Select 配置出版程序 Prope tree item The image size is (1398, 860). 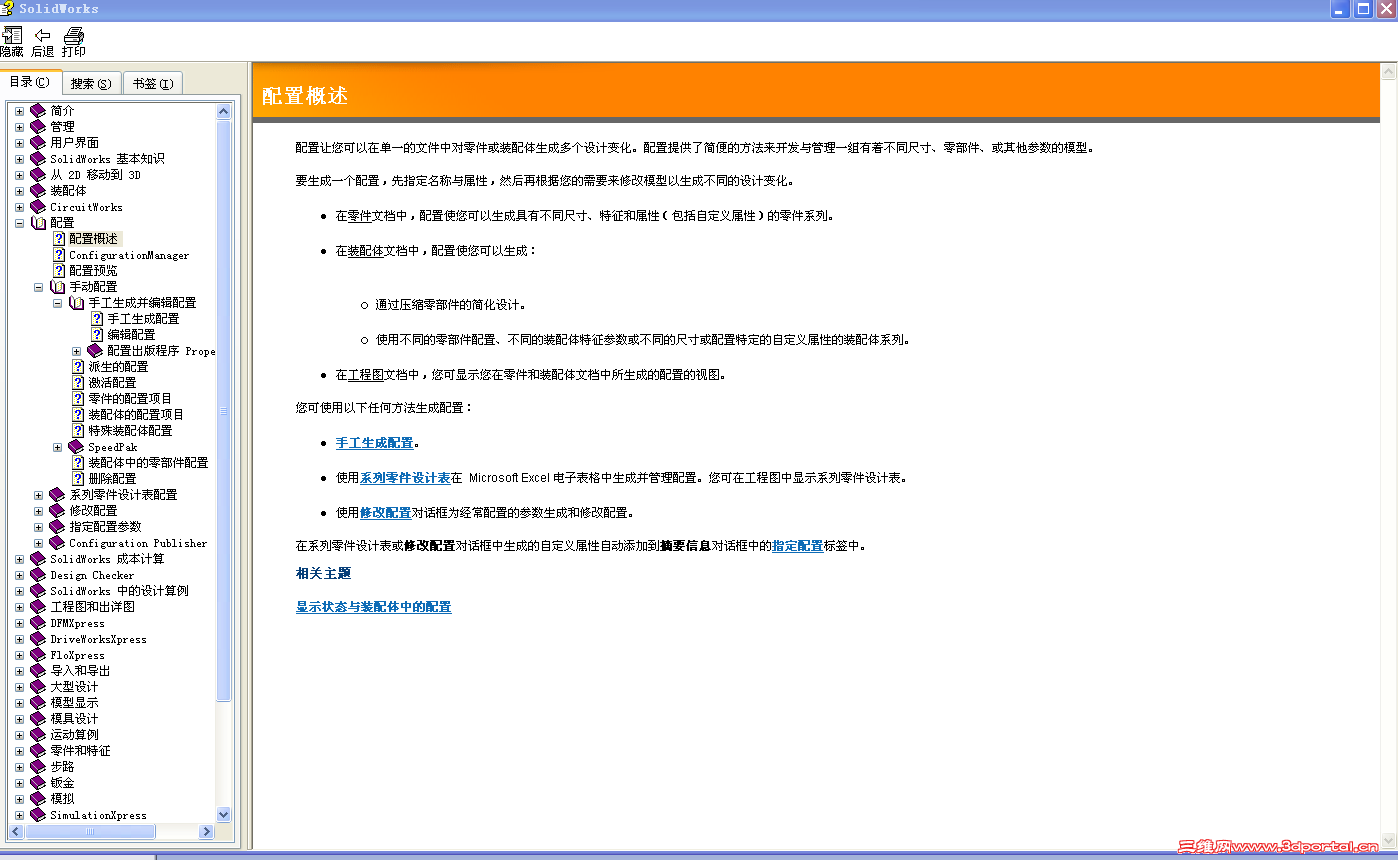[161, 351]
